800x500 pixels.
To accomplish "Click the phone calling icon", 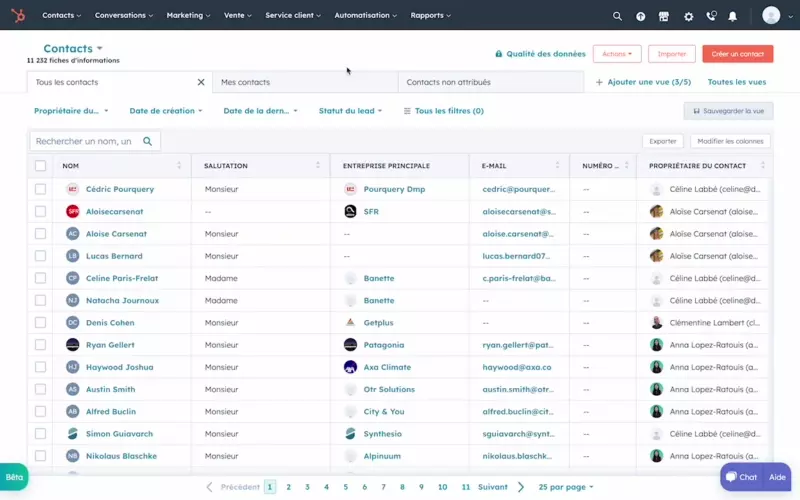I will [x=711, y=16].
